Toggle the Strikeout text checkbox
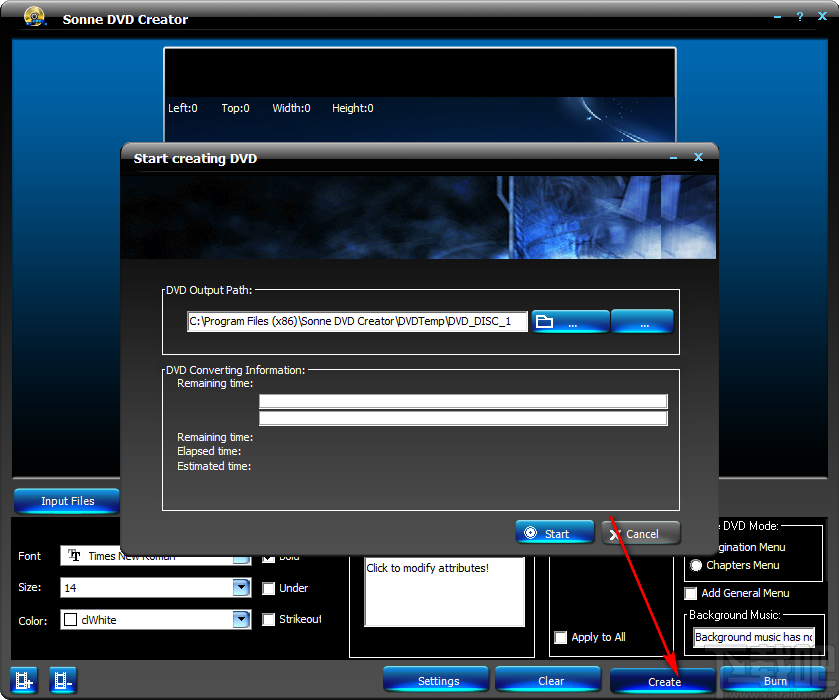The width and height of the screenshot is (839, 700). (x=268, y=619)
